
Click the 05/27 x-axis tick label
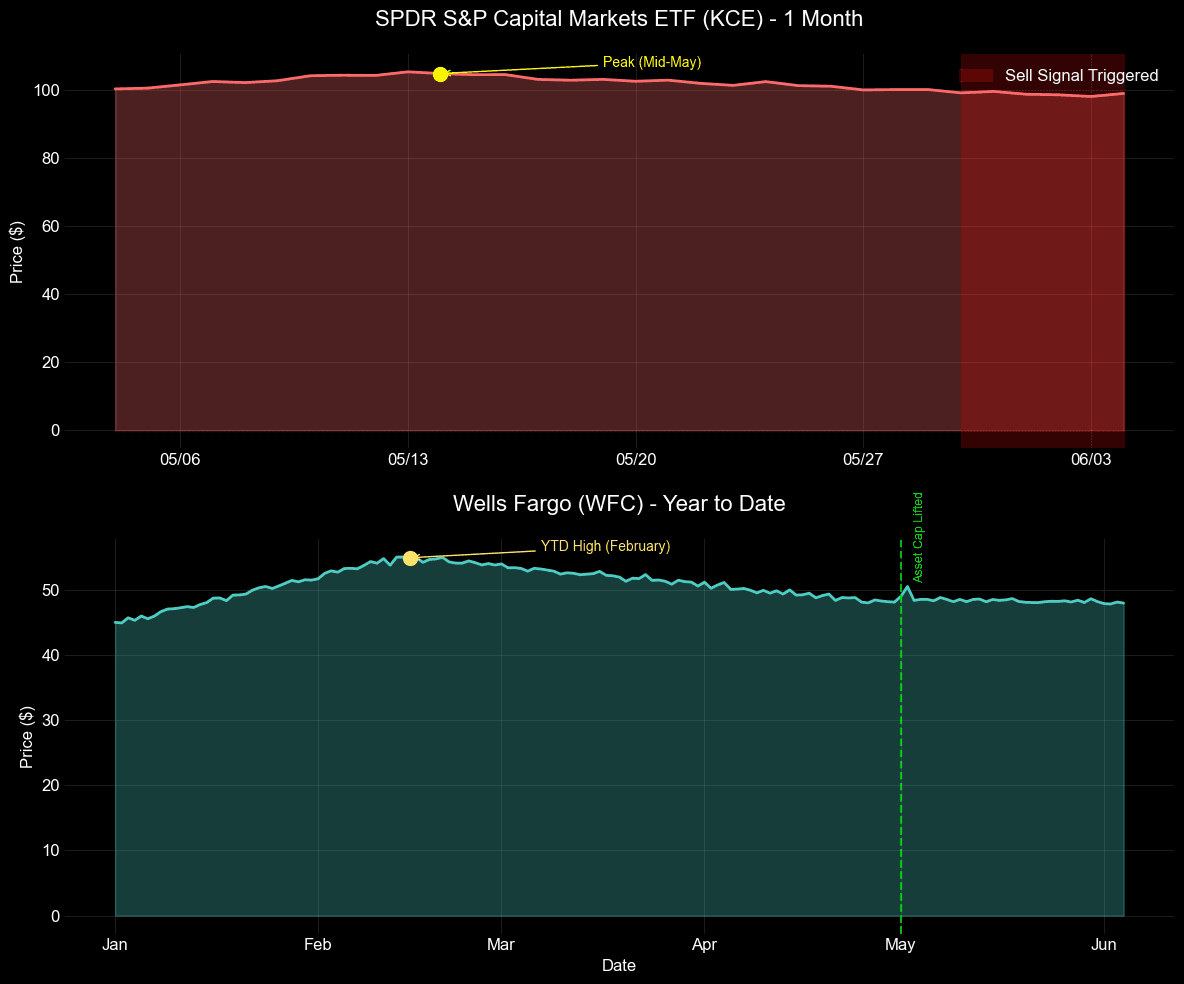coord(863,460)
